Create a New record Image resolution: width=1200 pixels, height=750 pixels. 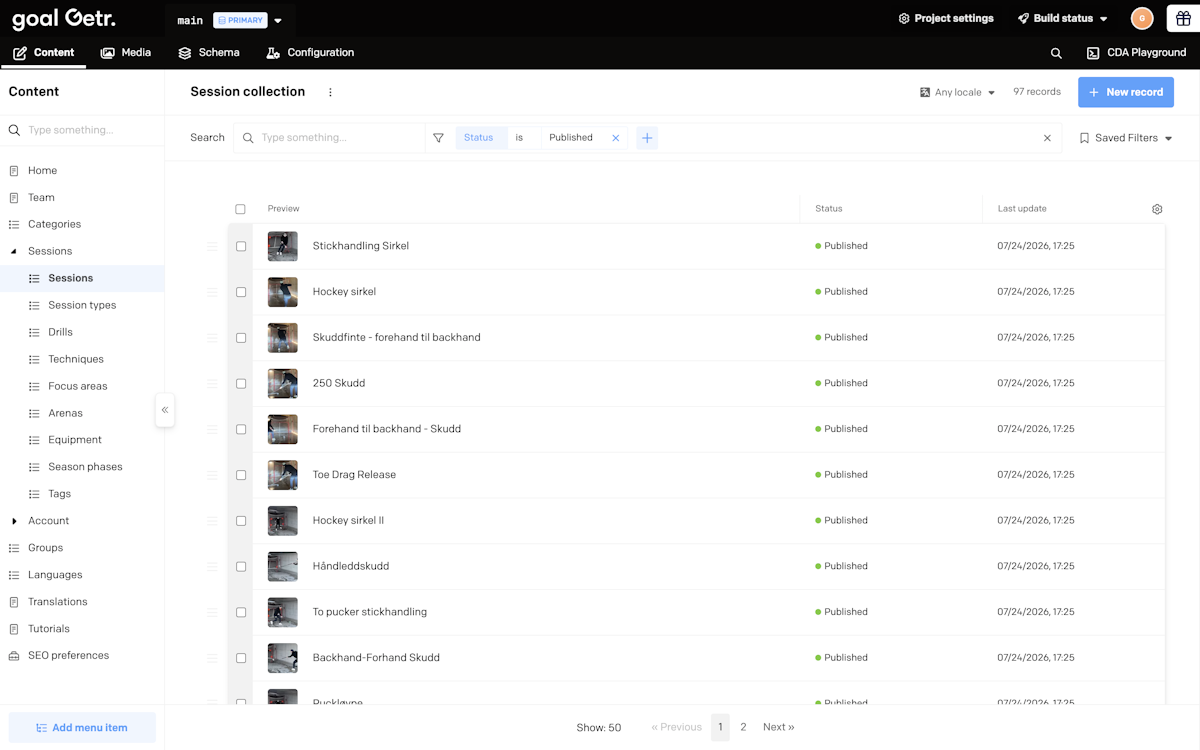(1126, 92)
